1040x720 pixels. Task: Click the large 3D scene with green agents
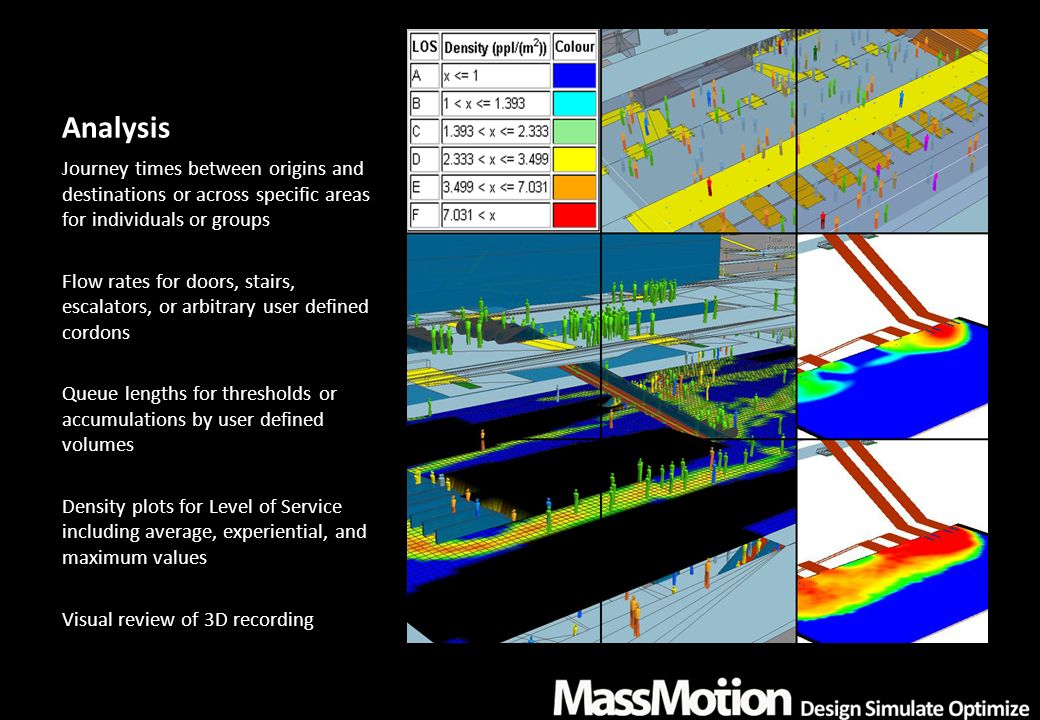click(601, 438)
